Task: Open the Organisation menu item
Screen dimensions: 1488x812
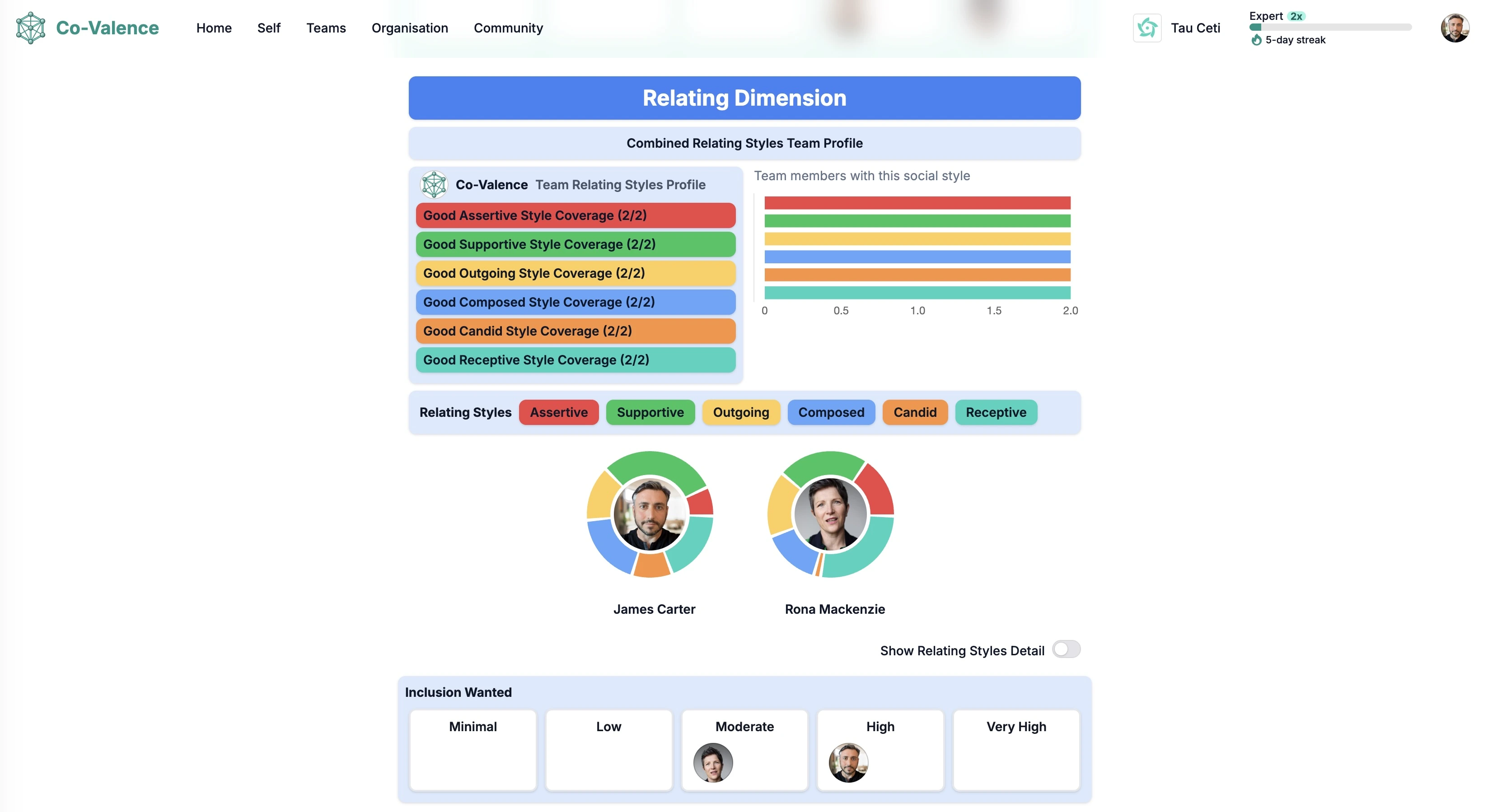Action: coord(410,28)
